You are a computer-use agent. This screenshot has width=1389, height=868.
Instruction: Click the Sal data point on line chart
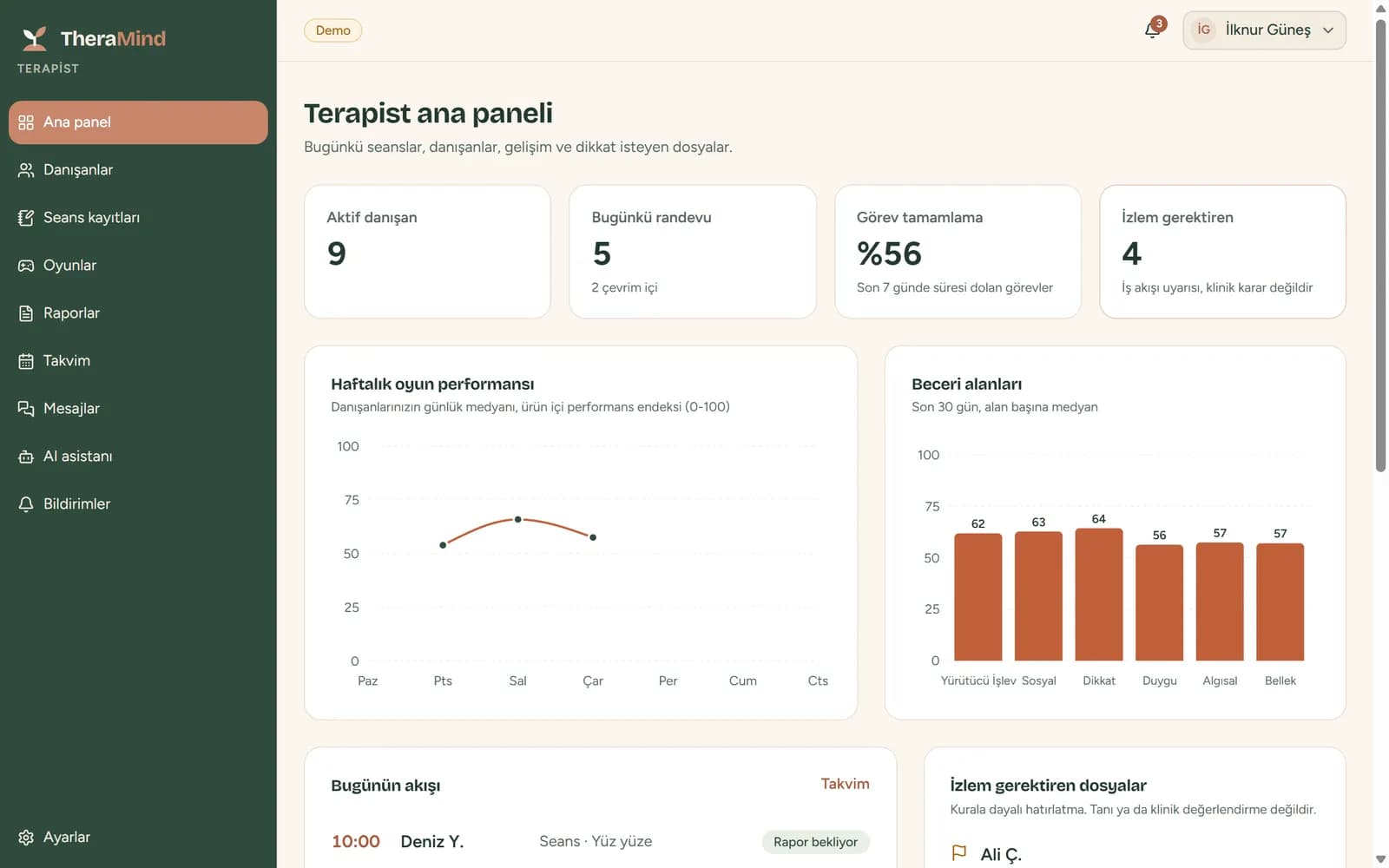[517, 519]
